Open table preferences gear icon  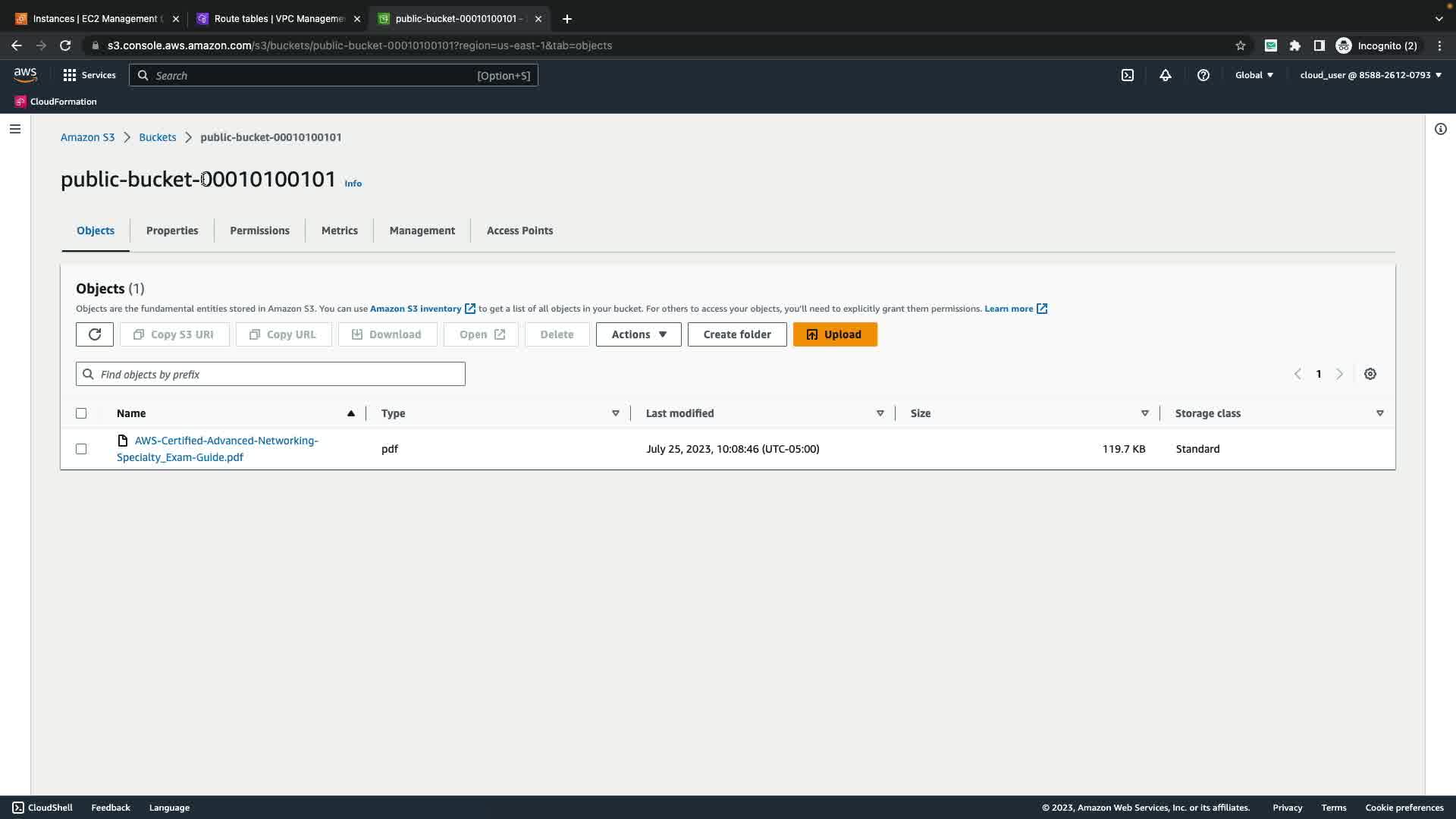tap(1370, 374)
